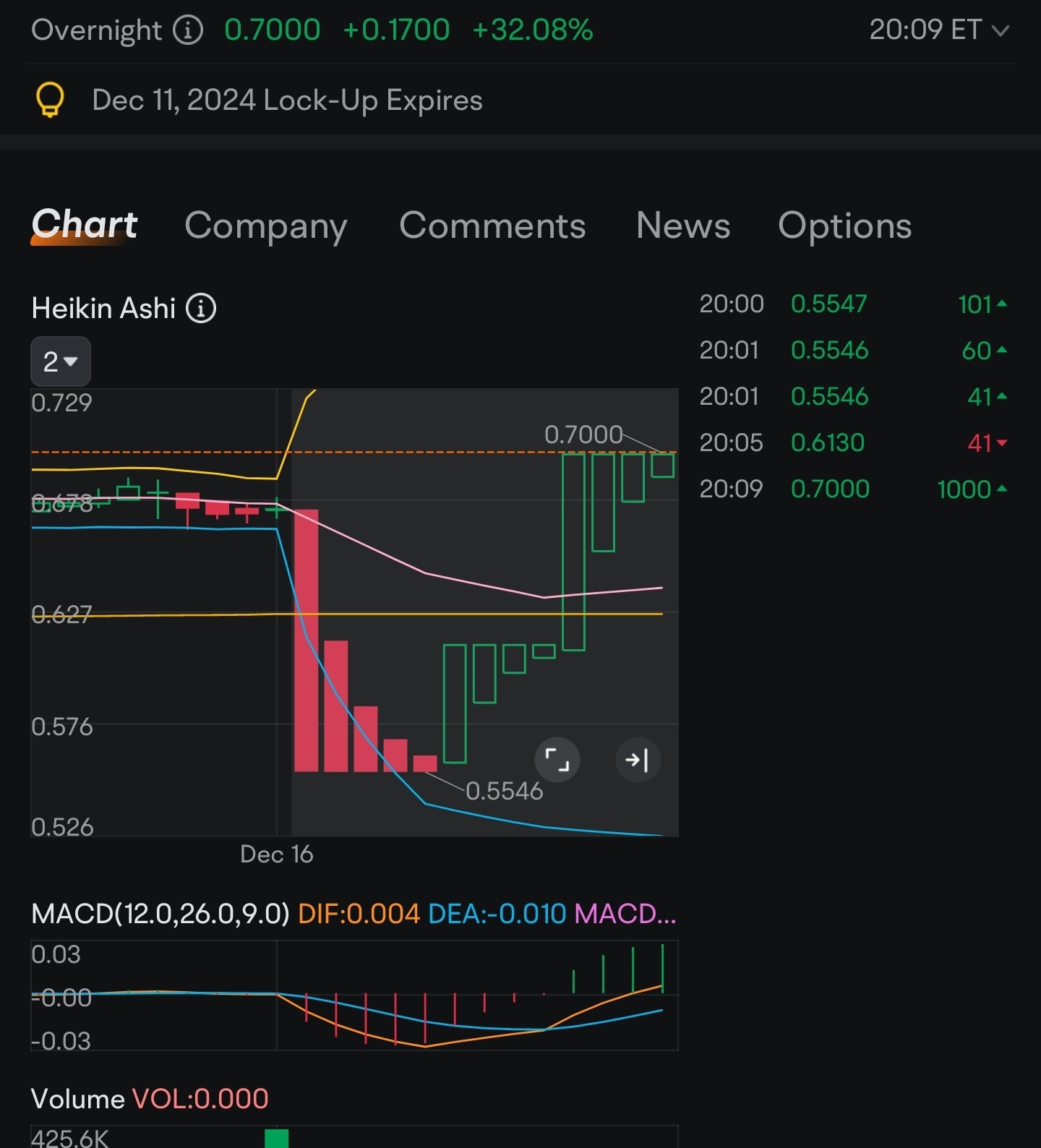Tap the largest red candle on chart
The image size is (1041, 1148).
(x=307, y=641)
